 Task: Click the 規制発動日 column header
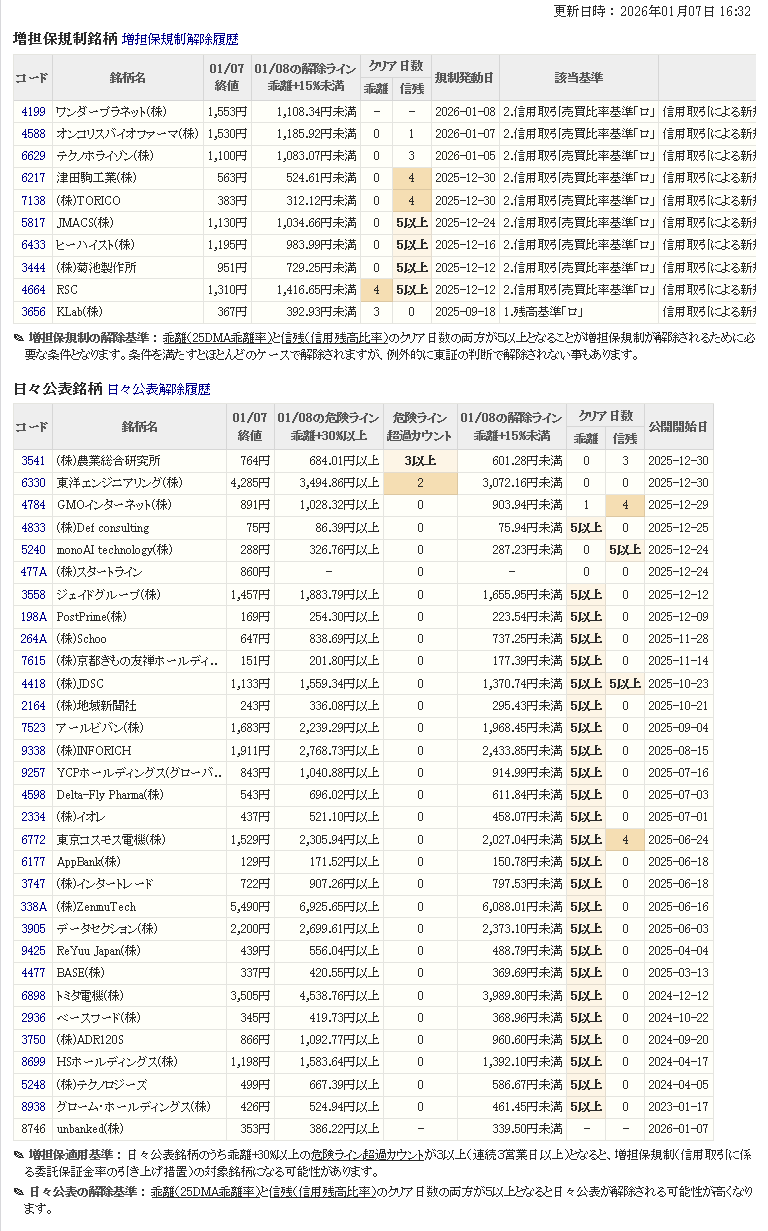[465, 77]
